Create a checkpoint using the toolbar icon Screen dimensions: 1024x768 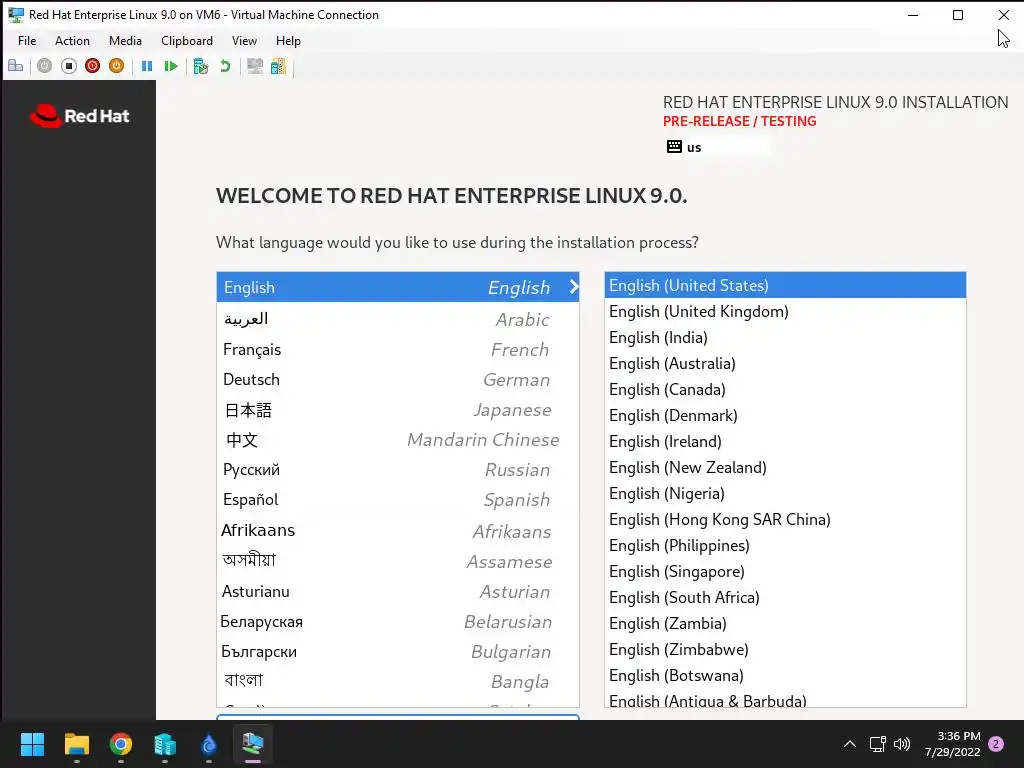(x=200, y=66)
